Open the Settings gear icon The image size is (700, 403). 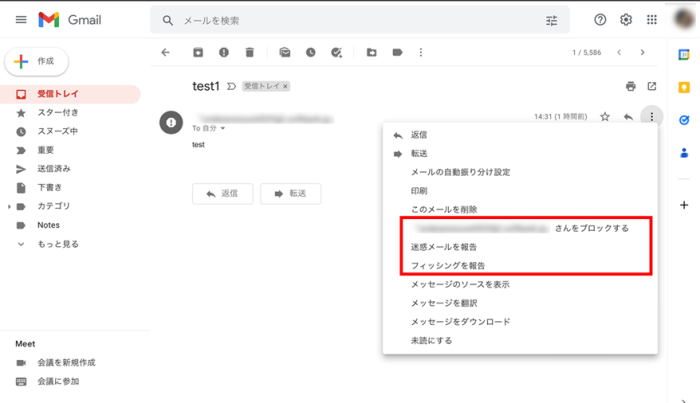(x=626, y=20)
